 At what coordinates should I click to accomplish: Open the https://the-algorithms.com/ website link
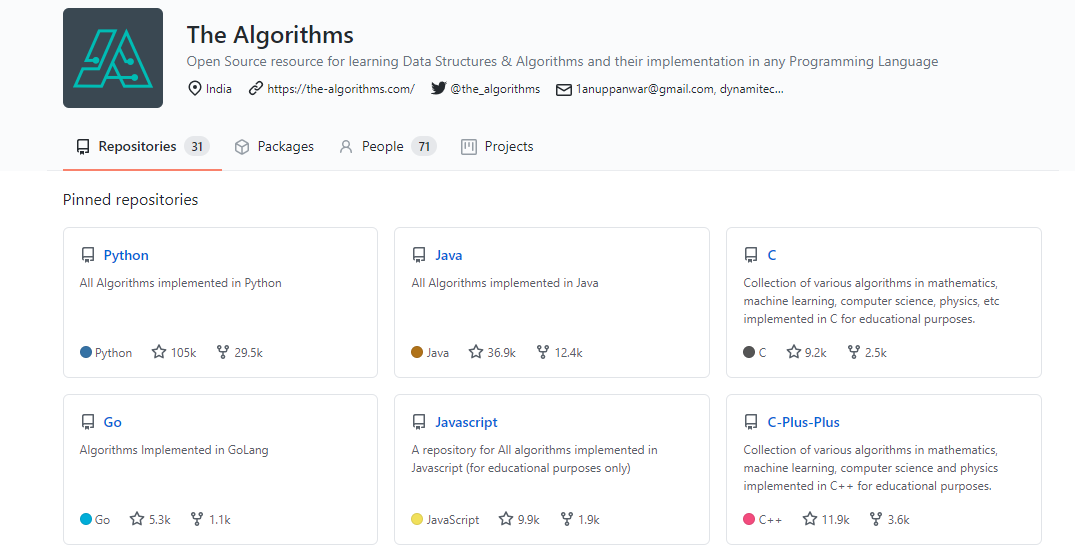pos(341,89)
